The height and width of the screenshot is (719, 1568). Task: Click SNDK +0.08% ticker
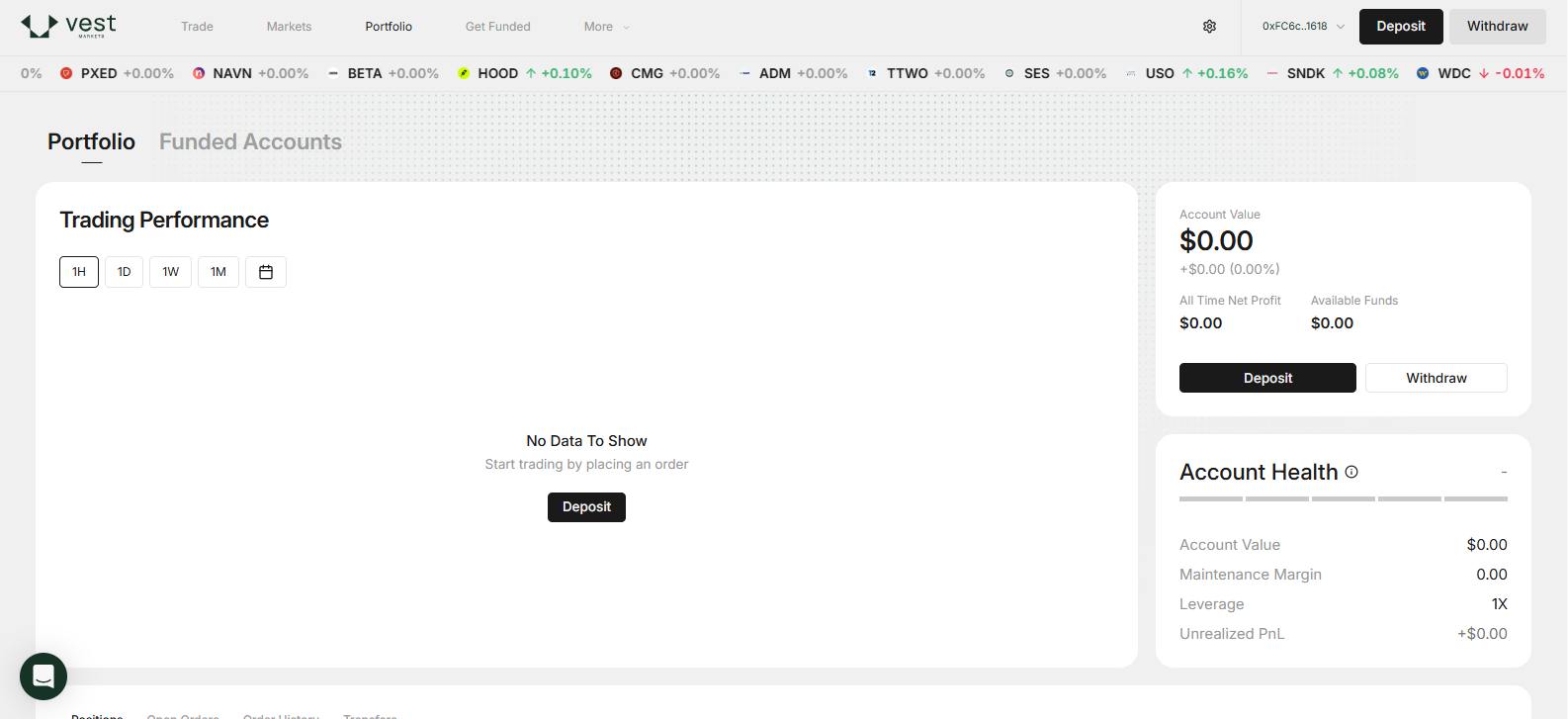1333,73
